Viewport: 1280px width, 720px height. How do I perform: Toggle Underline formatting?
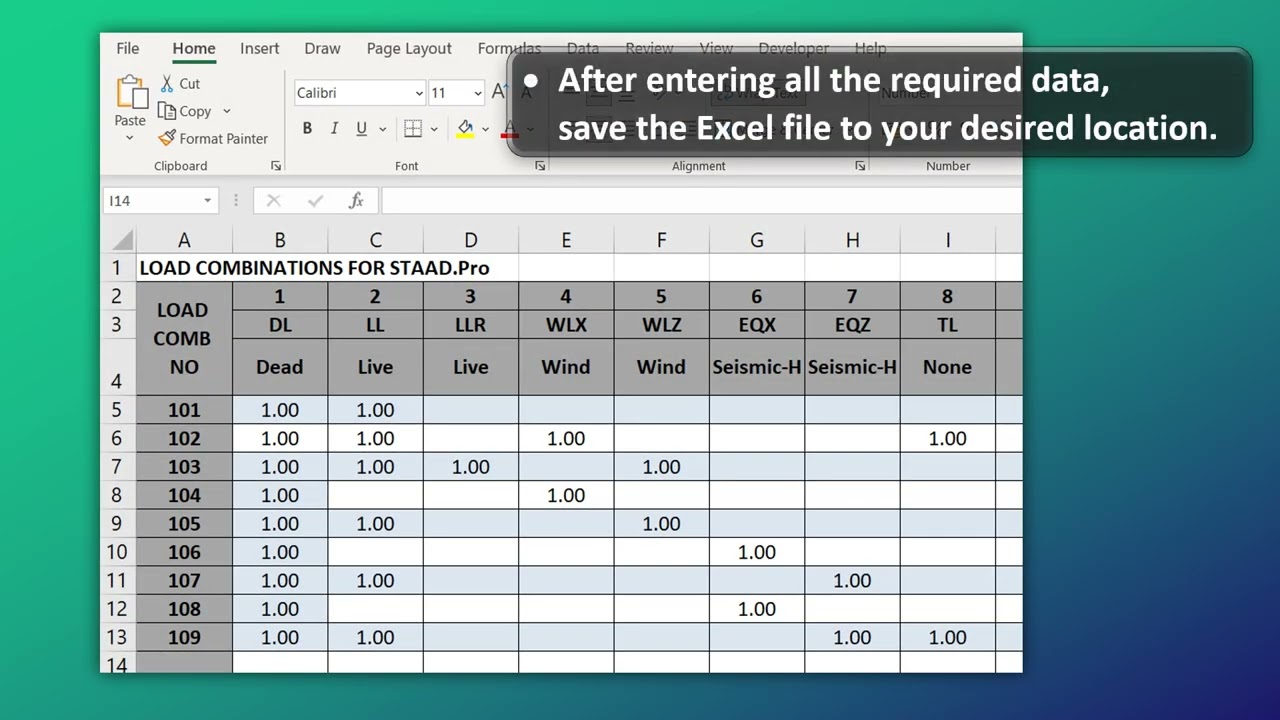361,128
